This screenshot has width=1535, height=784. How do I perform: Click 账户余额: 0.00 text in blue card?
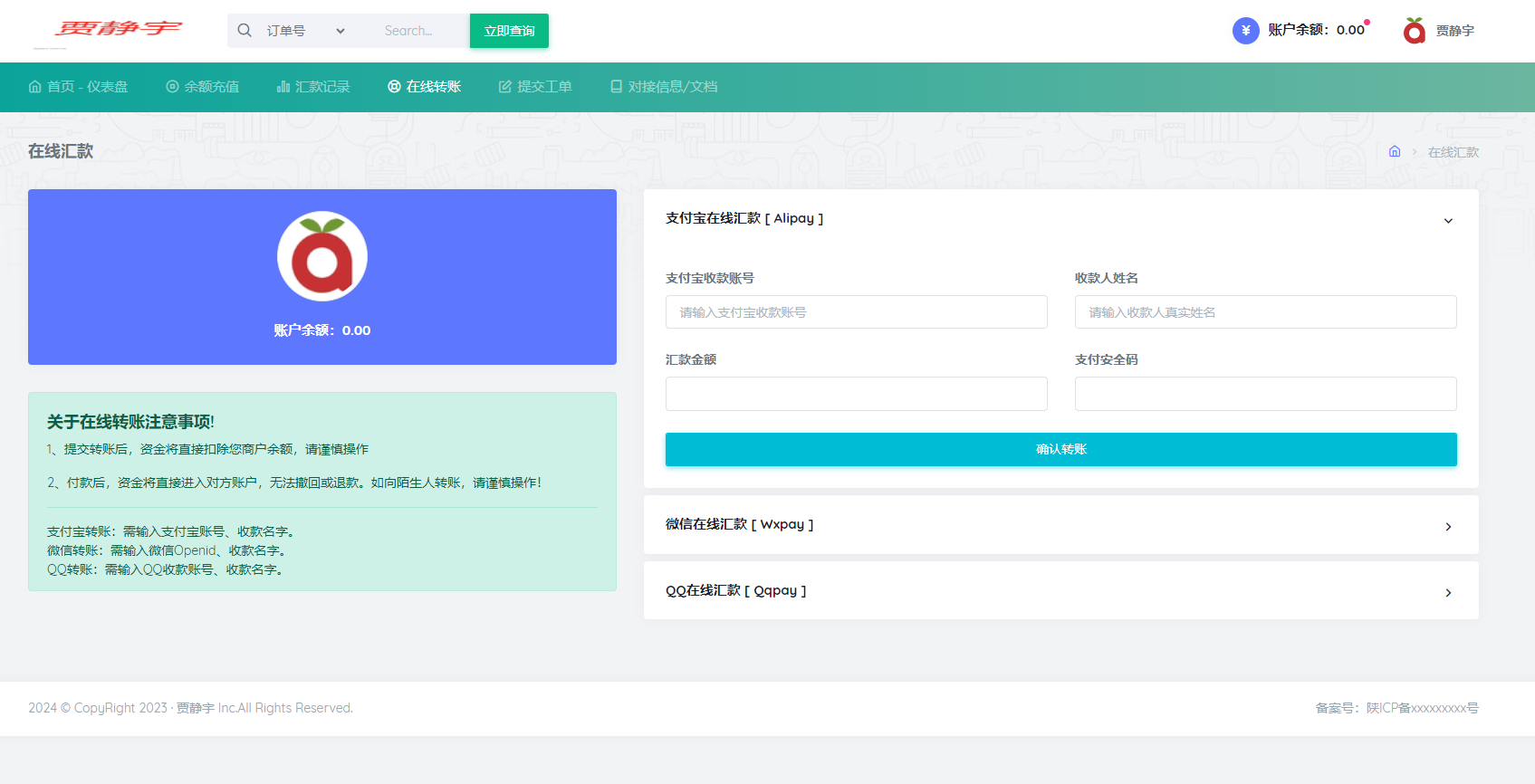[x=322, y=330]
